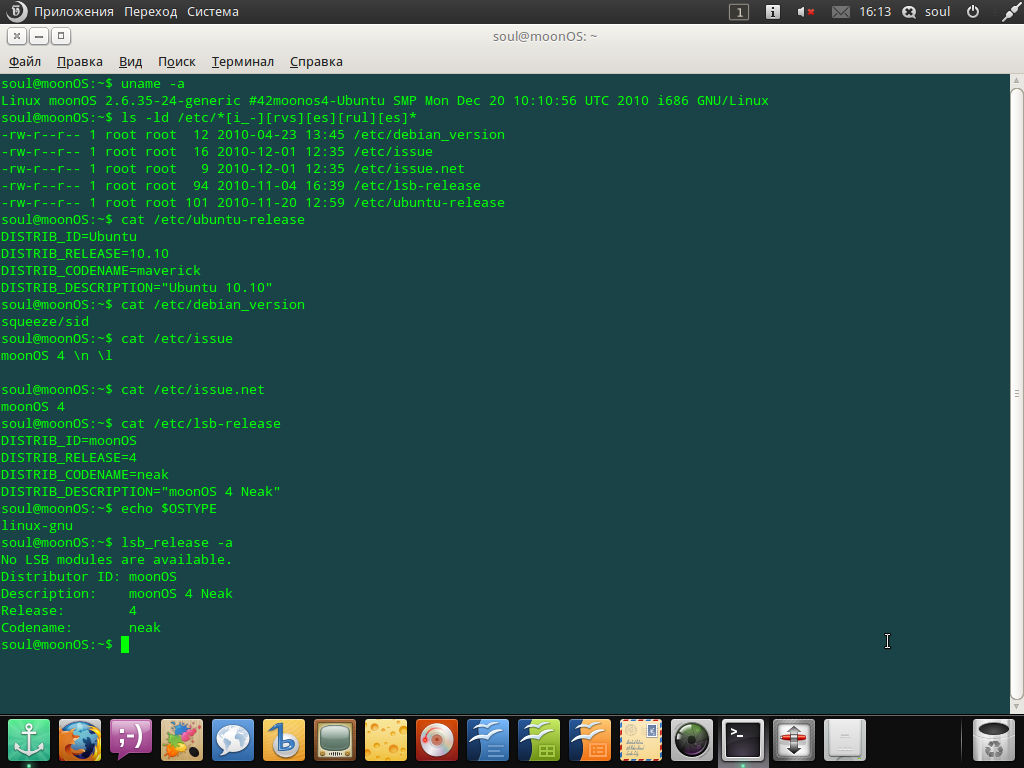Unmute the volume via muted speaker icon
The width and height of the screenshot is (1024, 768).
pyautogui.click(x=805, y=12)
